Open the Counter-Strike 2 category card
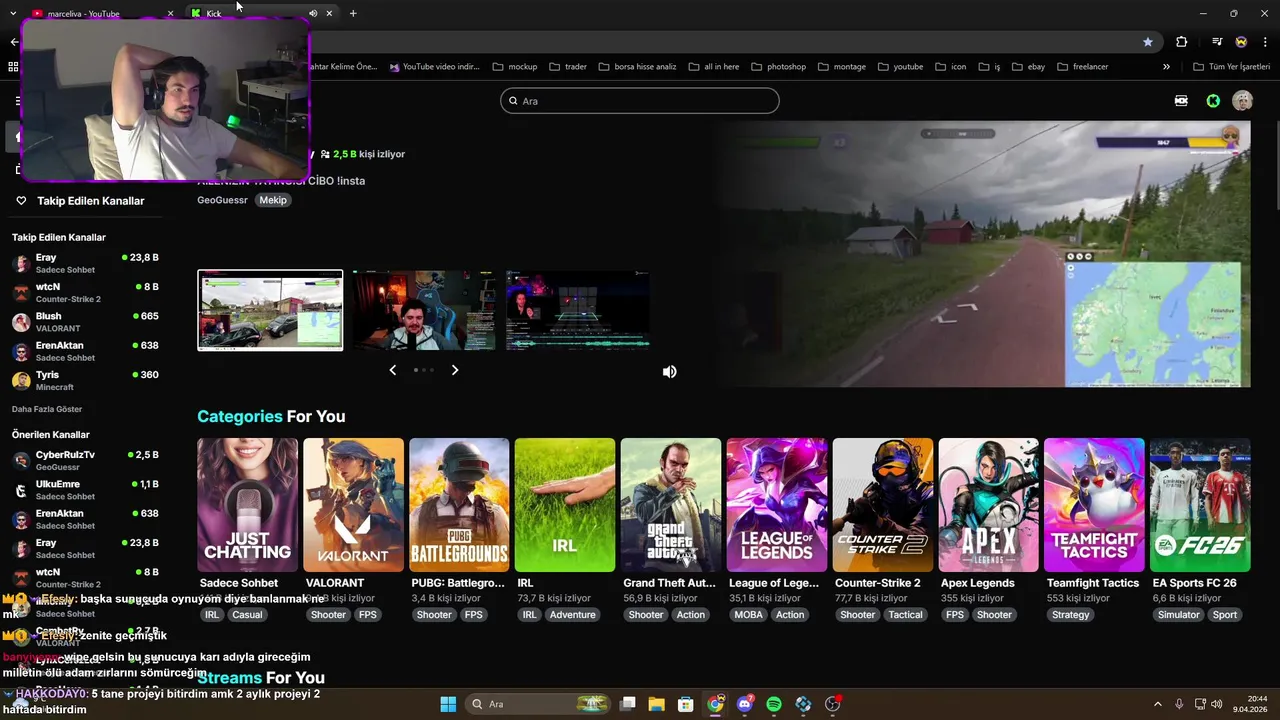The image size is (1280, 720). click(x=882, y=505)
